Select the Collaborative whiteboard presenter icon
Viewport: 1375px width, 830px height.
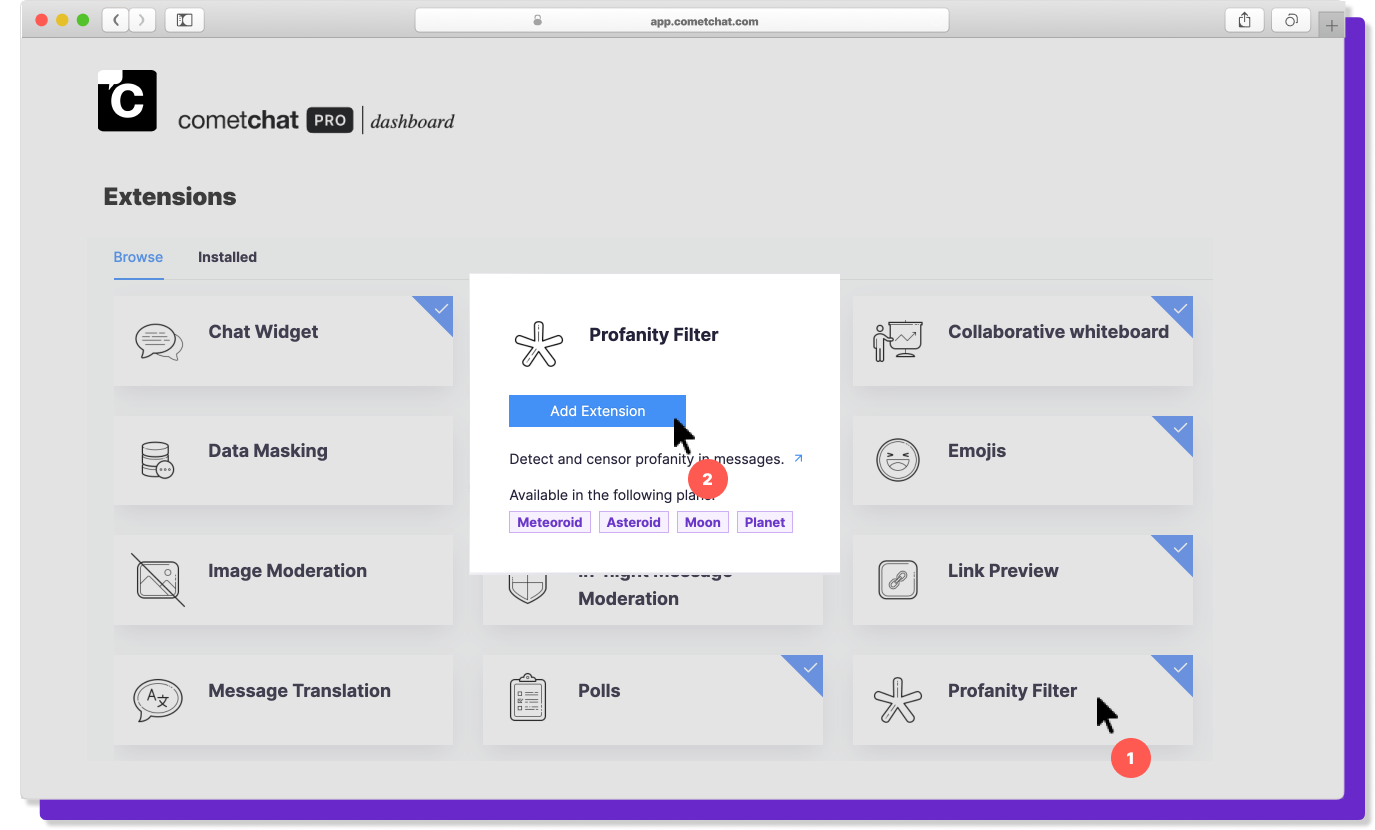tap(897, 342)
